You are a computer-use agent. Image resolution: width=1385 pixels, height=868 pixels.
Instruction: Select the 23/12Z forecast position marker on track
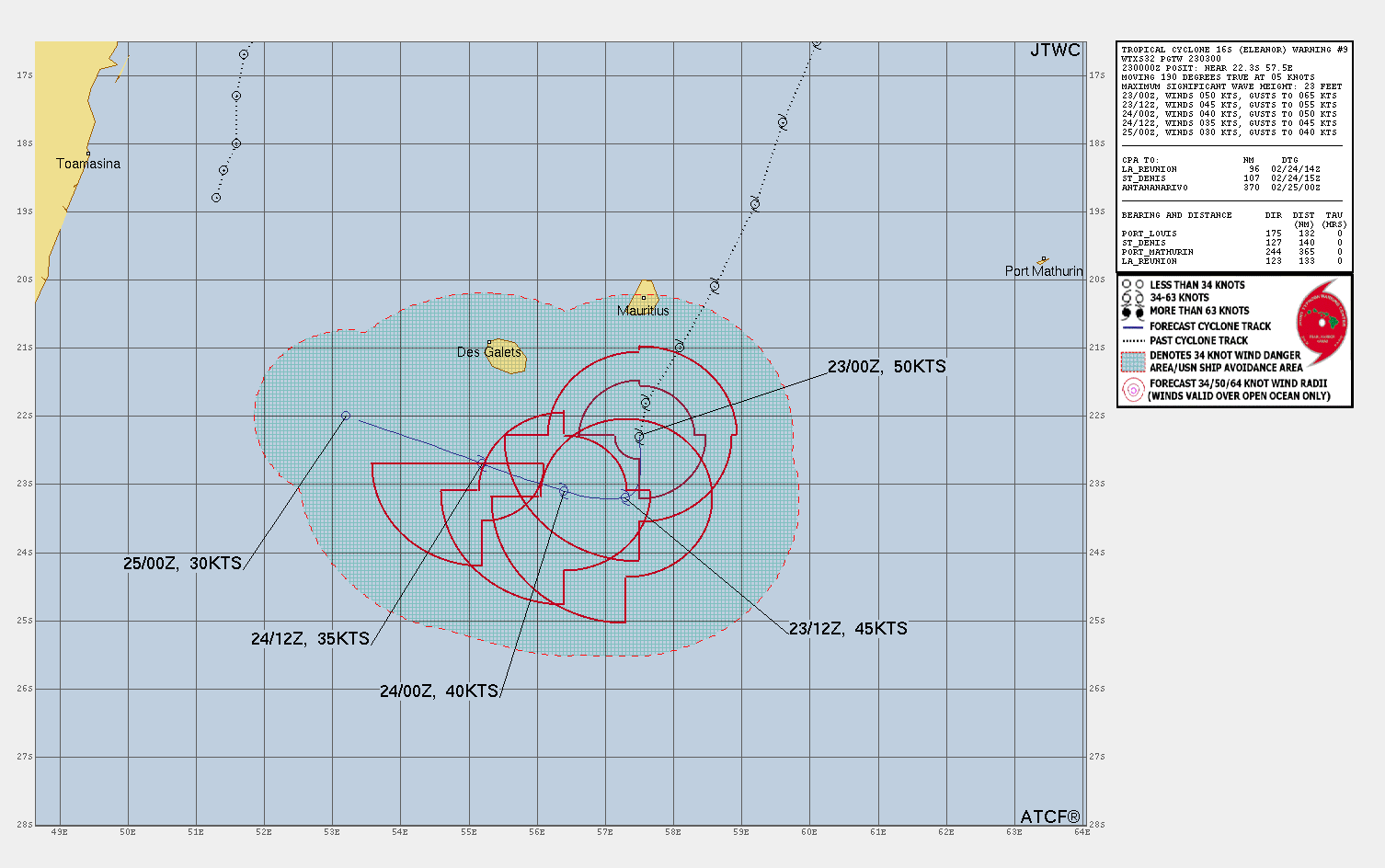pos(625,498)
